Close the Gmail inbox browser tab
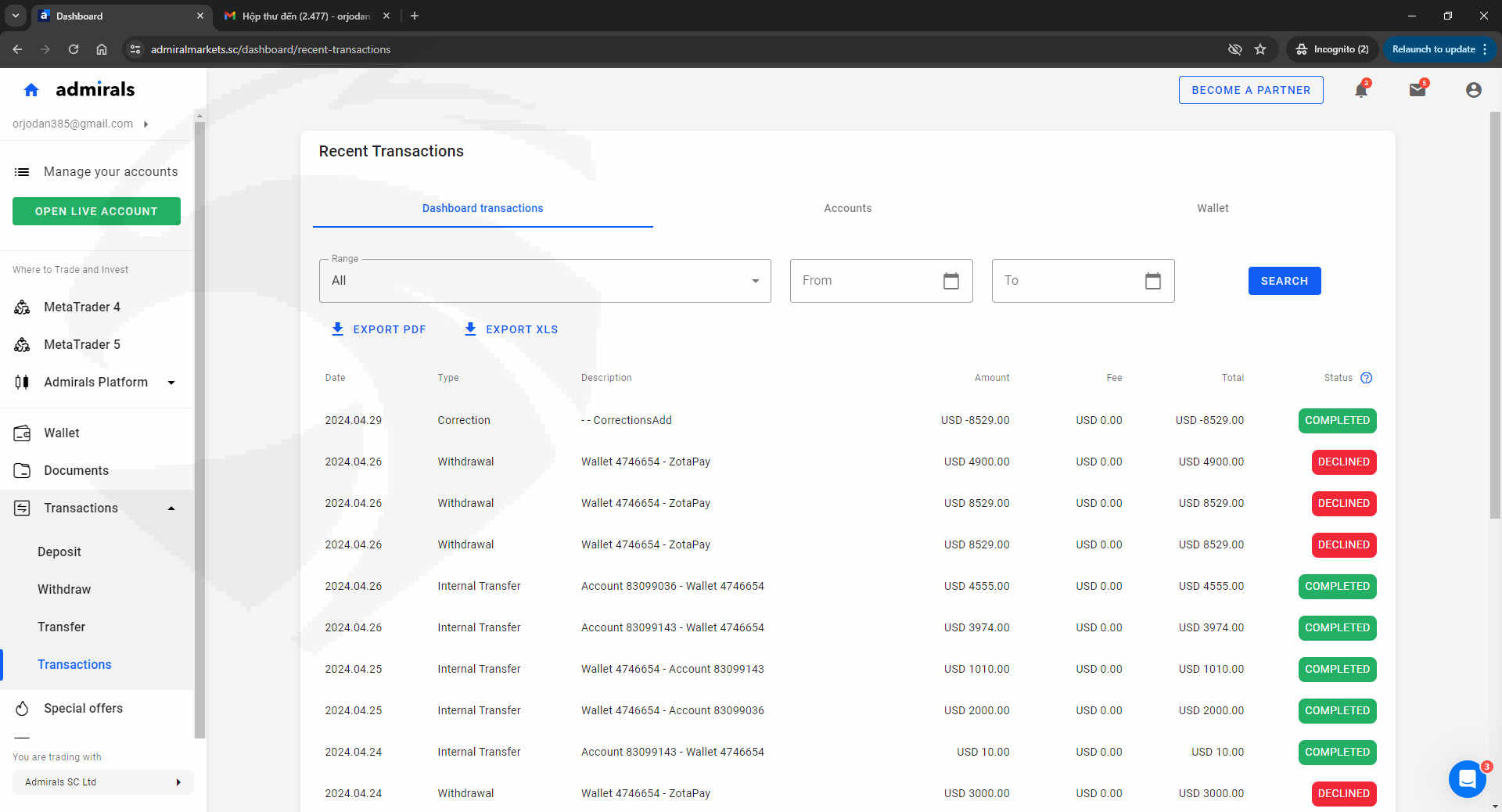This screenshot has width=1502, height=812. pos(386,16)
